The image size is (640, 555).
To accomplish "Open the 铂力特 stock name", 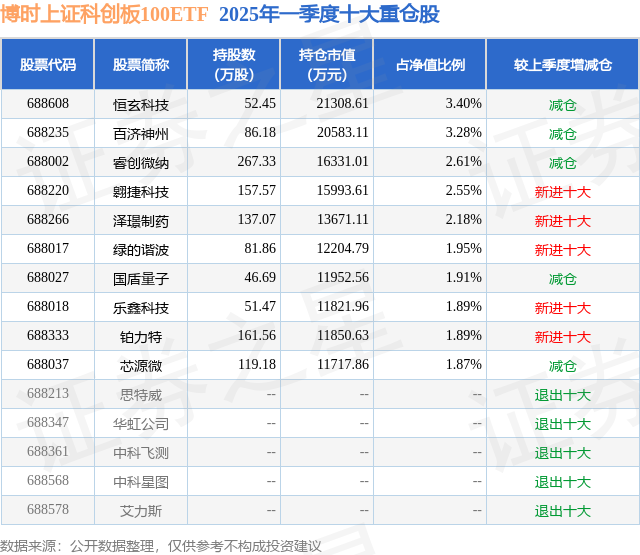I will tap(141, 336).
